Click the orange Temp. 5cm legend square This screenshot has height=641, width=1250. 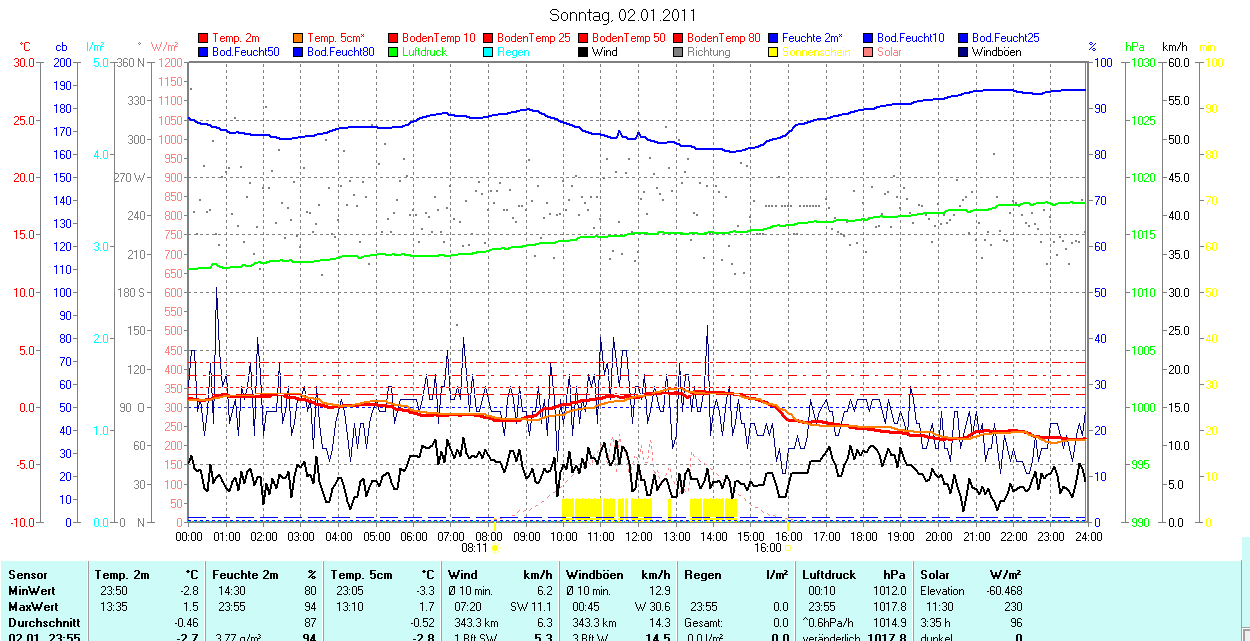[x=299, y=38]
